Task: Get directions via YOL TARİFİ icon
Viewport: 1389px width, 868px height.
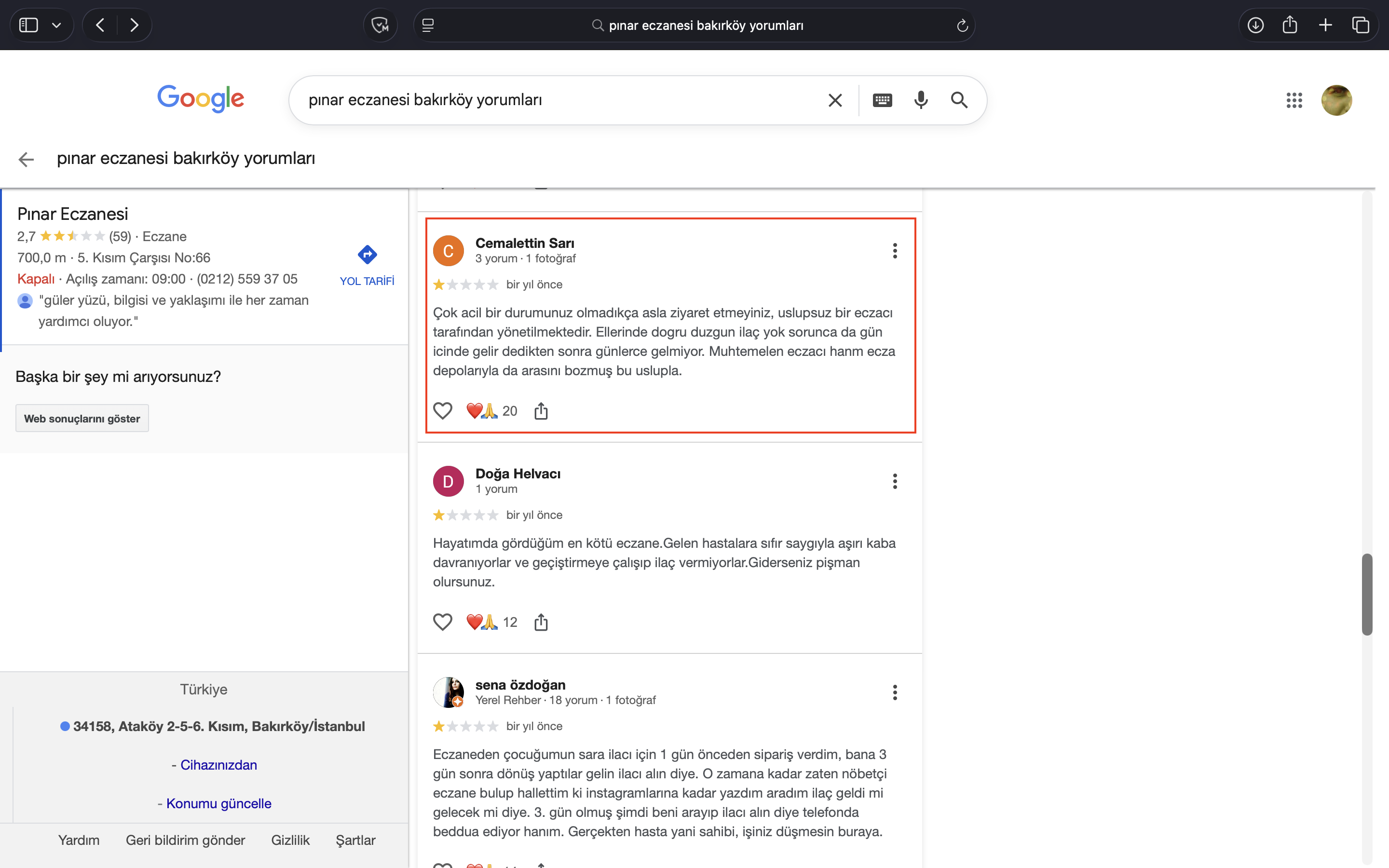Action: [x=368, y=254]
